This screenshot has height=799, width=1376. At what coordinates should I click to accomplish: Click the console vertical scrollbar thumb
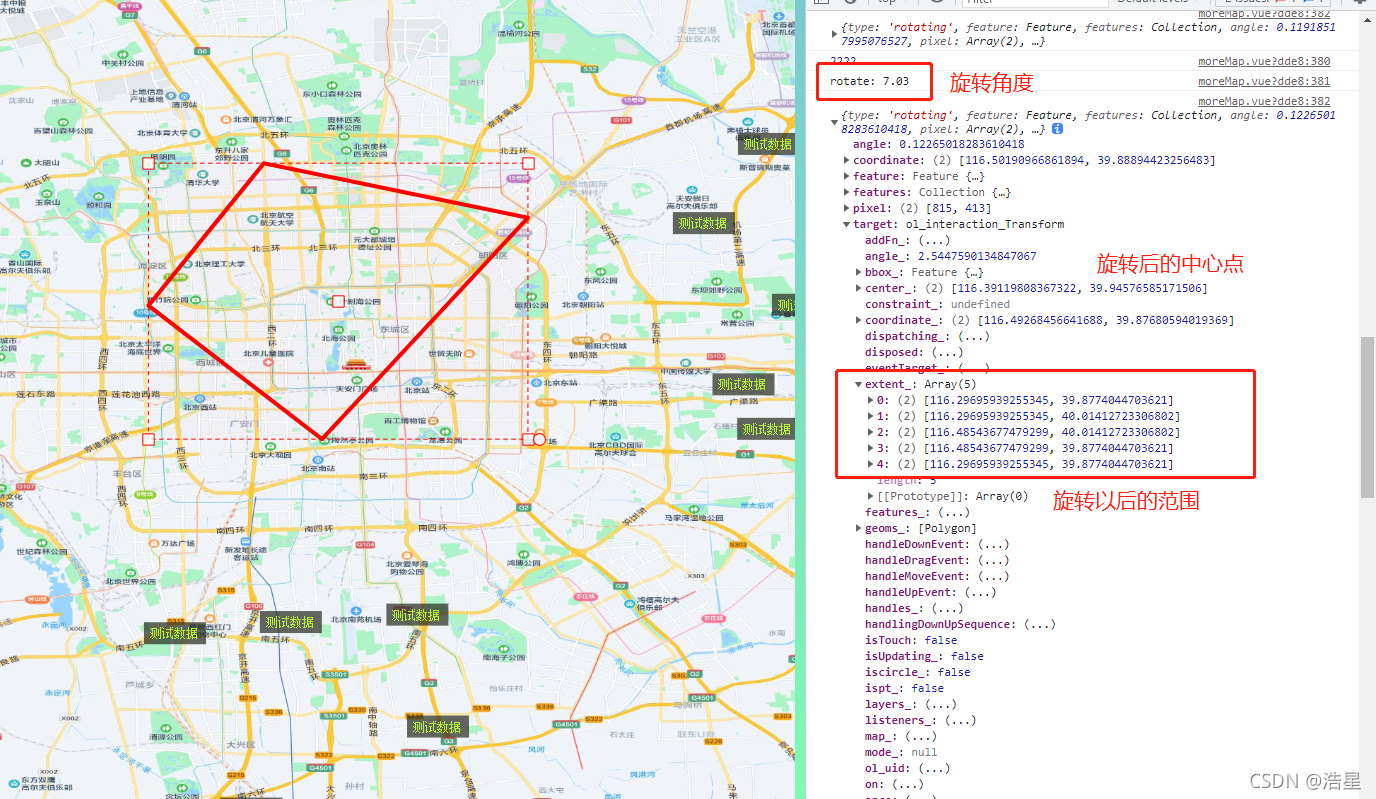point(1368,417)
